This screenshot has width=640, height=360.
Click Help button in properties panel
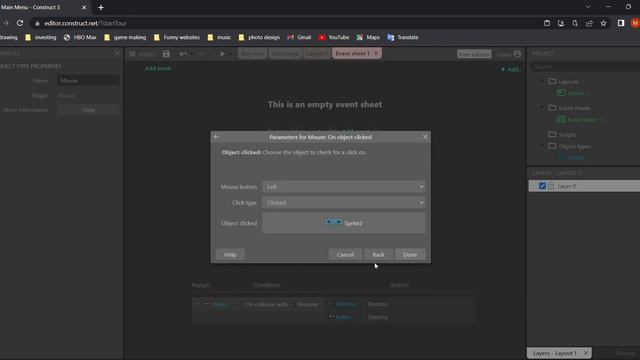pyautogui.click(x=88, y=110)
